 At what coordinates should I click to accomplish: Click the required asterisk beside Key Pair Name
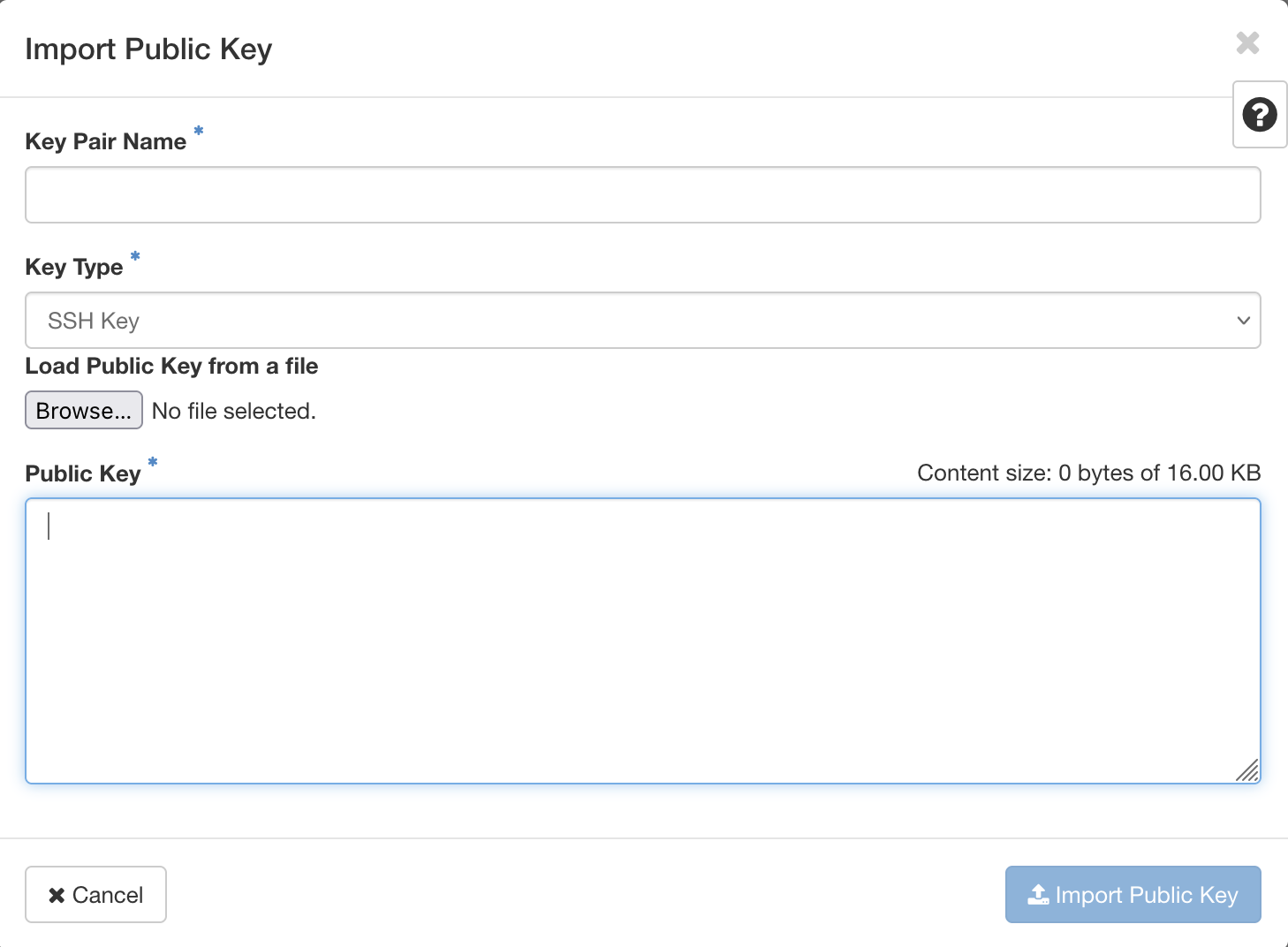point(198,132)
